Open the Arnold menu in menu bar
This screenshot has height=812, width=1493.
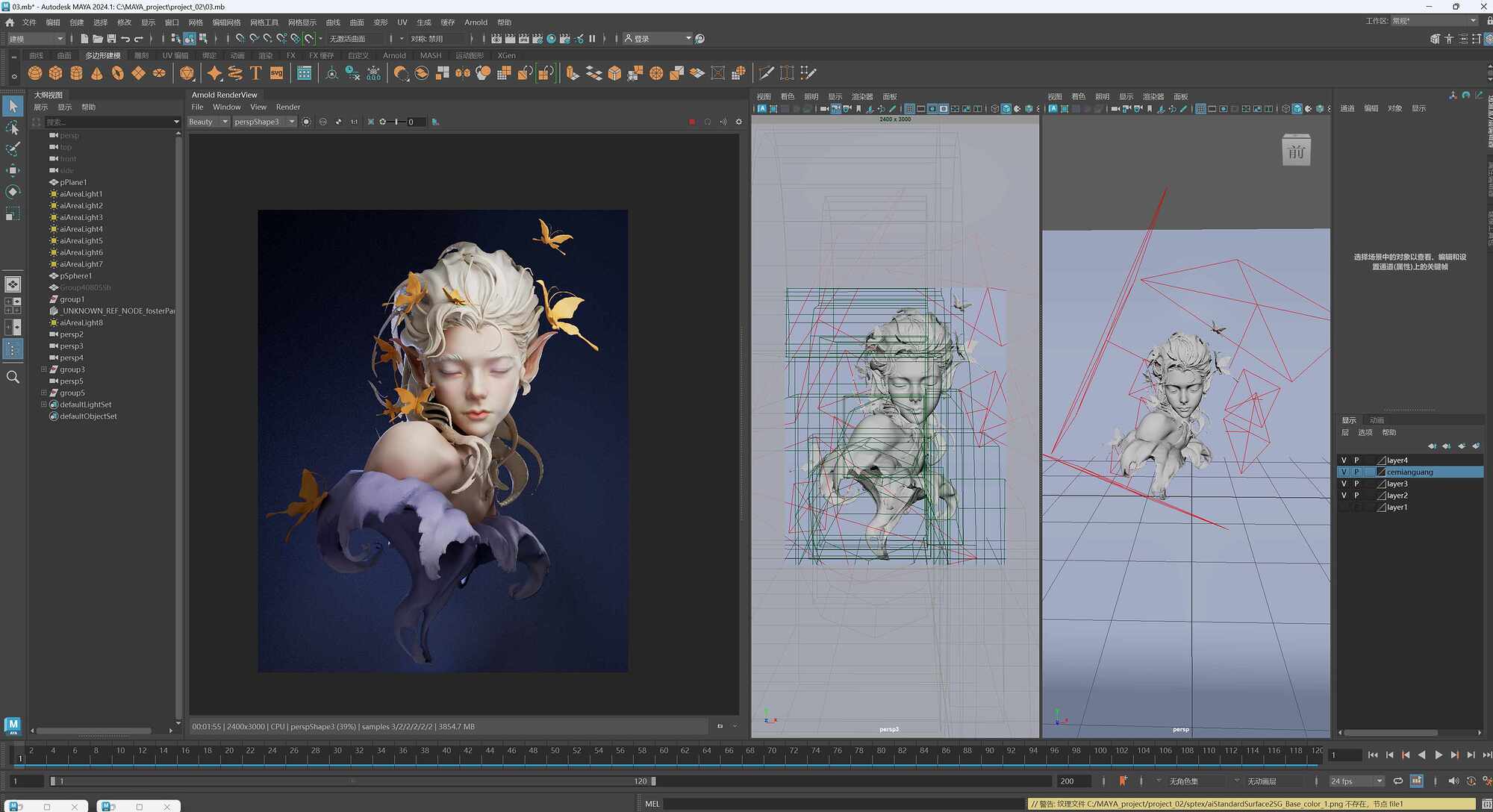pos(476,22)
